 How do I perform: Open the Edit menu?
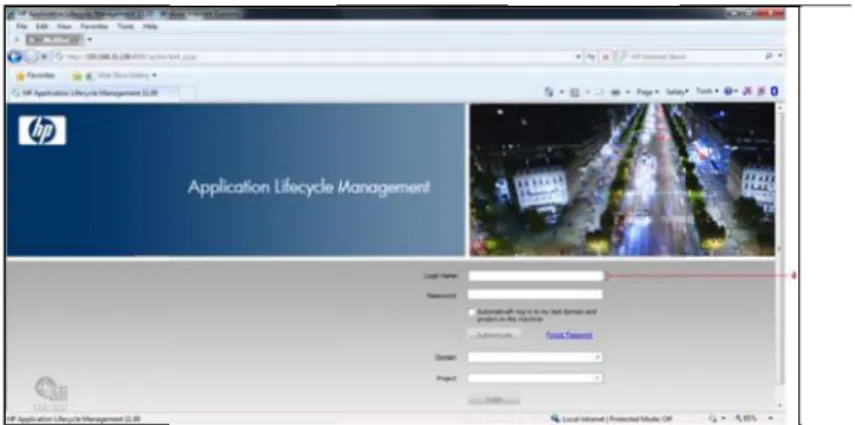(41, 26)
